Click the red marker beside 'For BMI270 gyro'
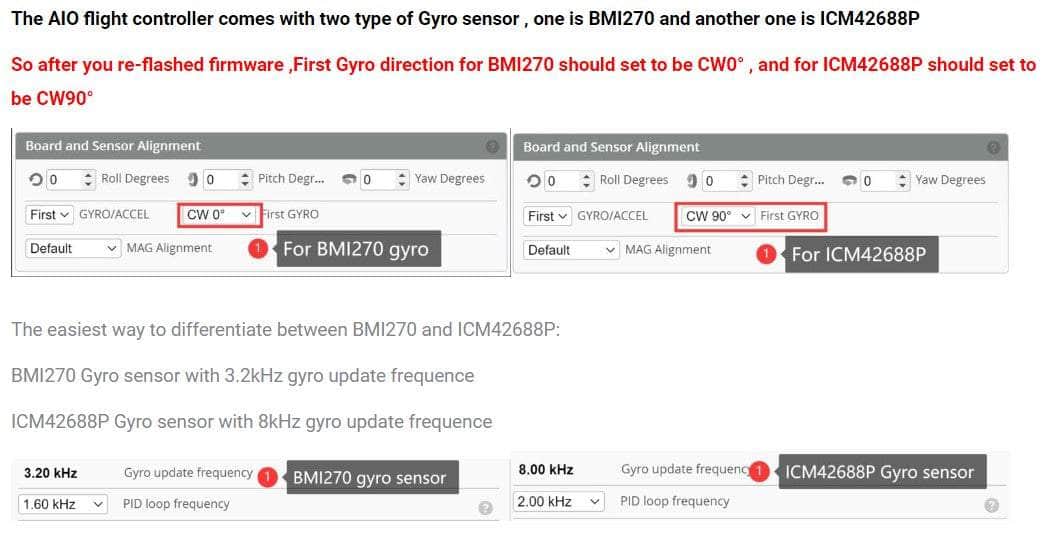 tap(258, 250)
